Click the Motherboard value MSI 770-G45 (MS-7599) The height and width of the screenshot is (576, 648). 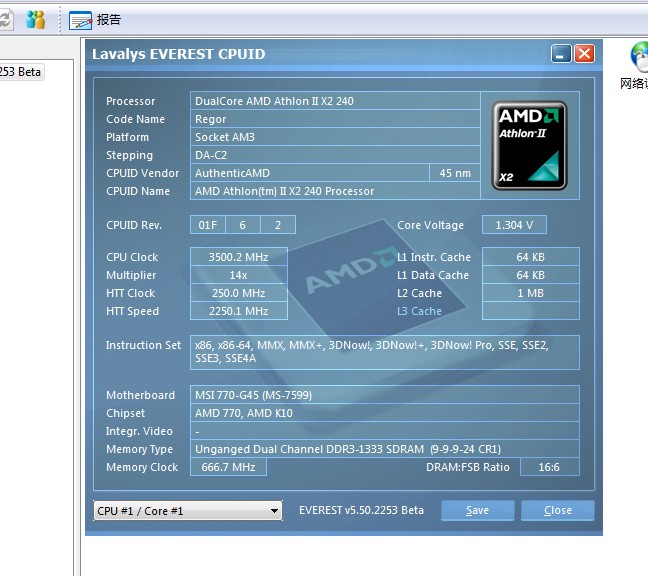click(x=385, y=395)
